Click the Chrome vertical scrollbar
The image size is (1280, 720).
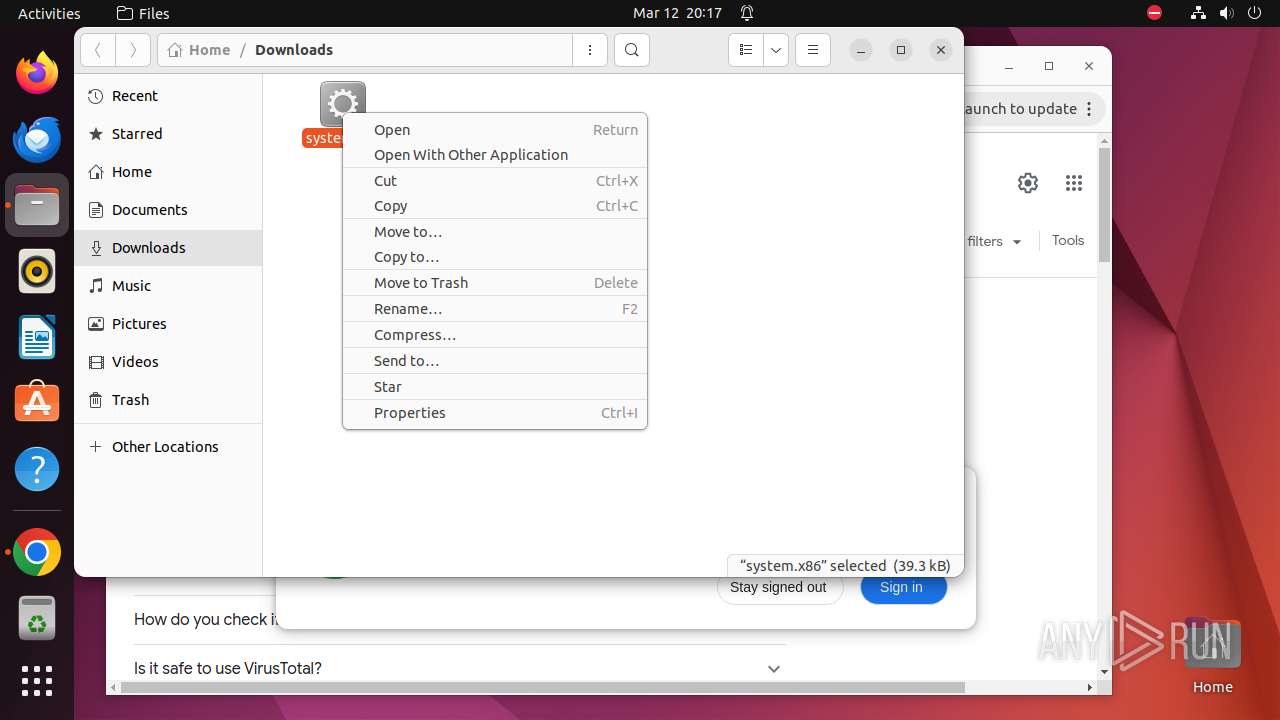[x=1104, y=205]
